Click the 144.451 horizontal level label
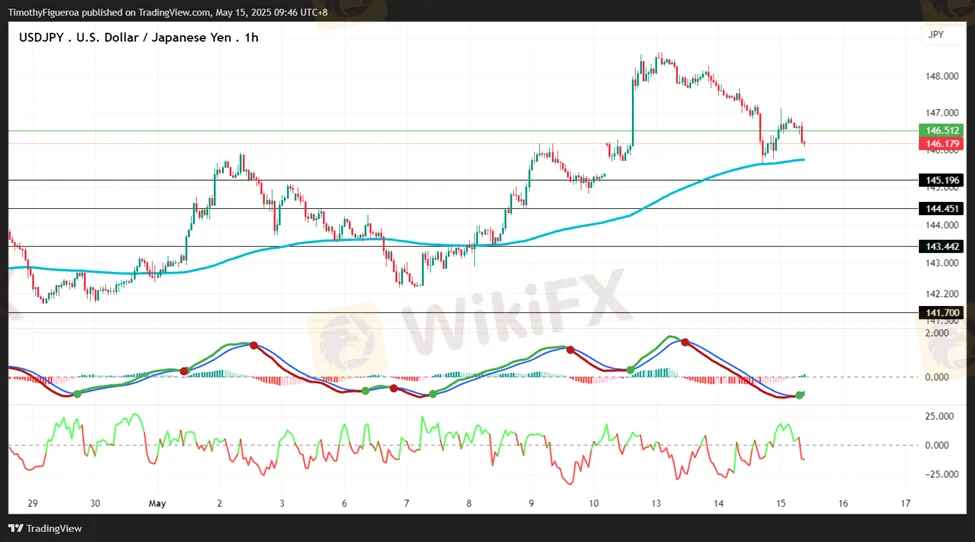 coord(942,208)
